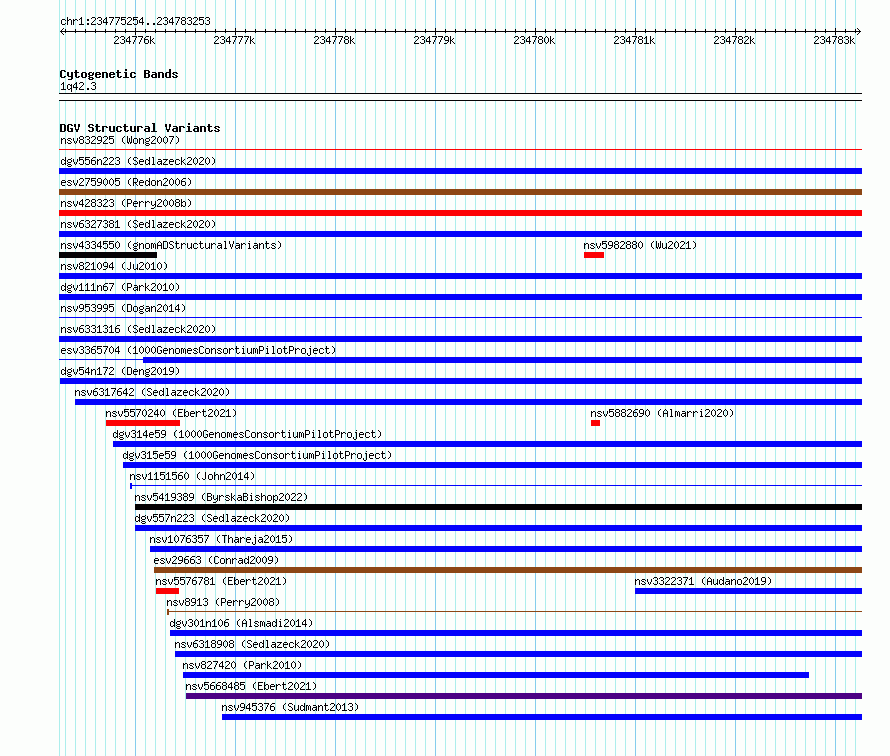Open esv29663 (Conrad2009) variant
This screenshot has height=756, width=890.
click(x=216, y=560)
